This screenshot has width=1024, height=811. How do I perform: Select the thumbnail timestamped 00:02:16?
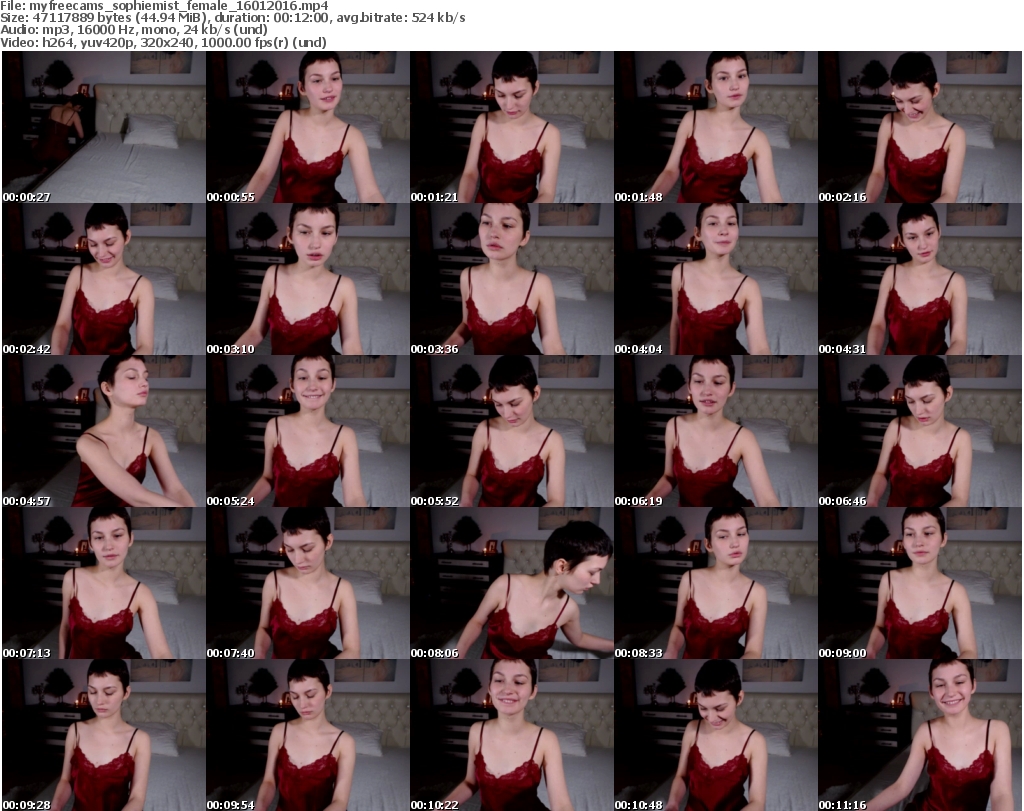tap(920, 127)
